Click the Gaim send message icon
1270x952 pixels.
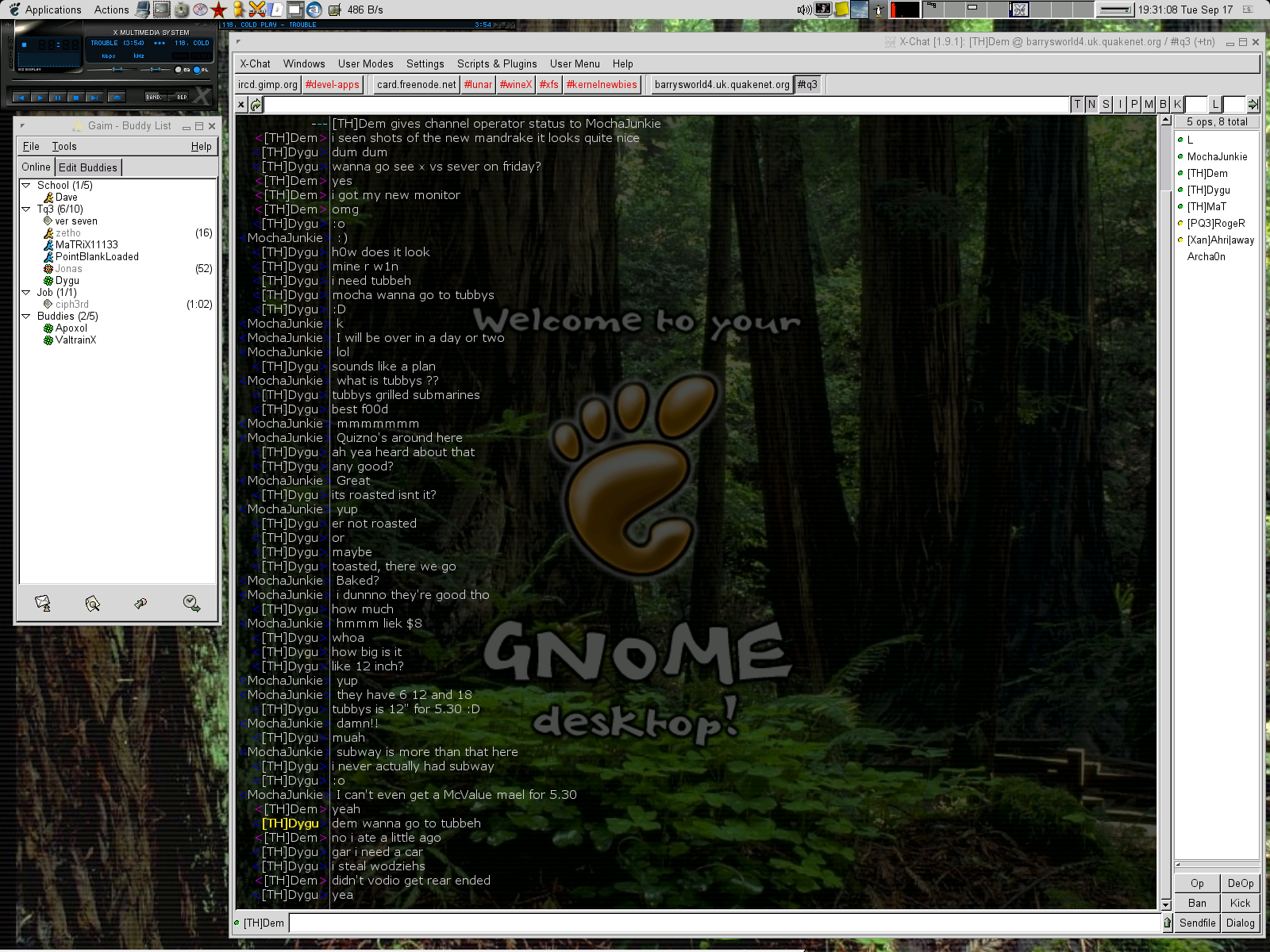point(43,604)
